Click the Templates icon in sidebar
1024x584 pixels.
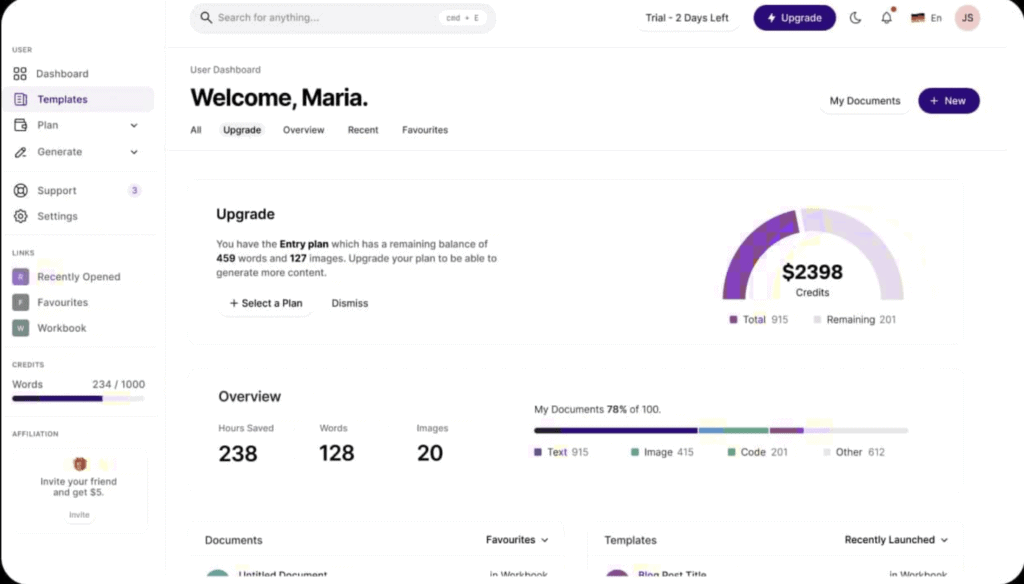[21, 100]
